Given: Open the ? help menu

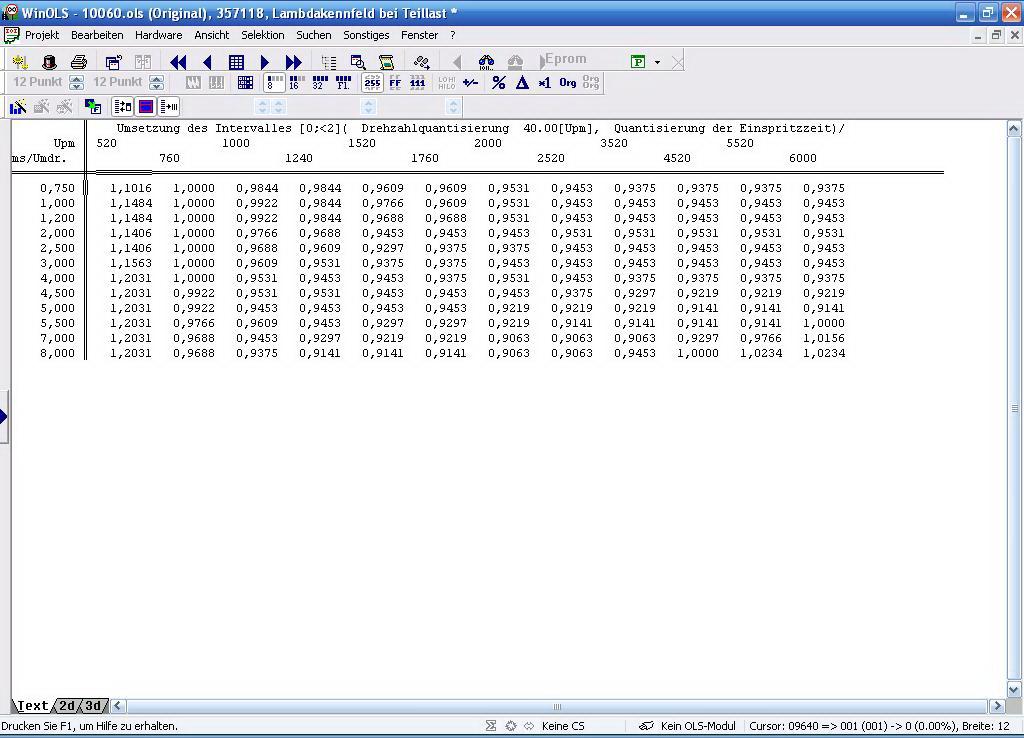Looking at the screenshot, I should tap(453, 35).
